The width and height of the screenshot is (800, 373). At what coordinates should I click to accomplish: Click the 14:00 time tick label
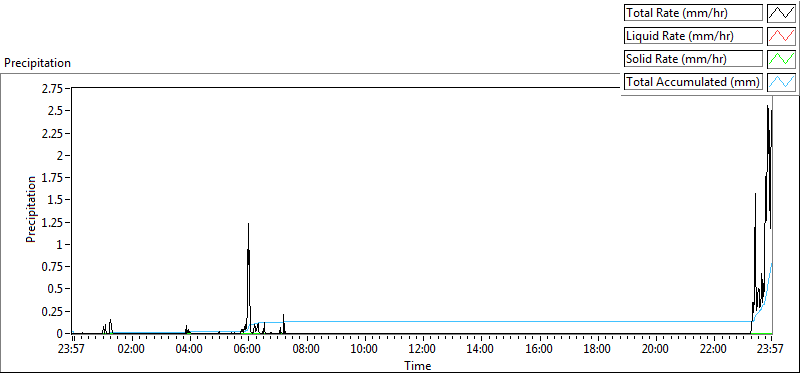(481, 350)
